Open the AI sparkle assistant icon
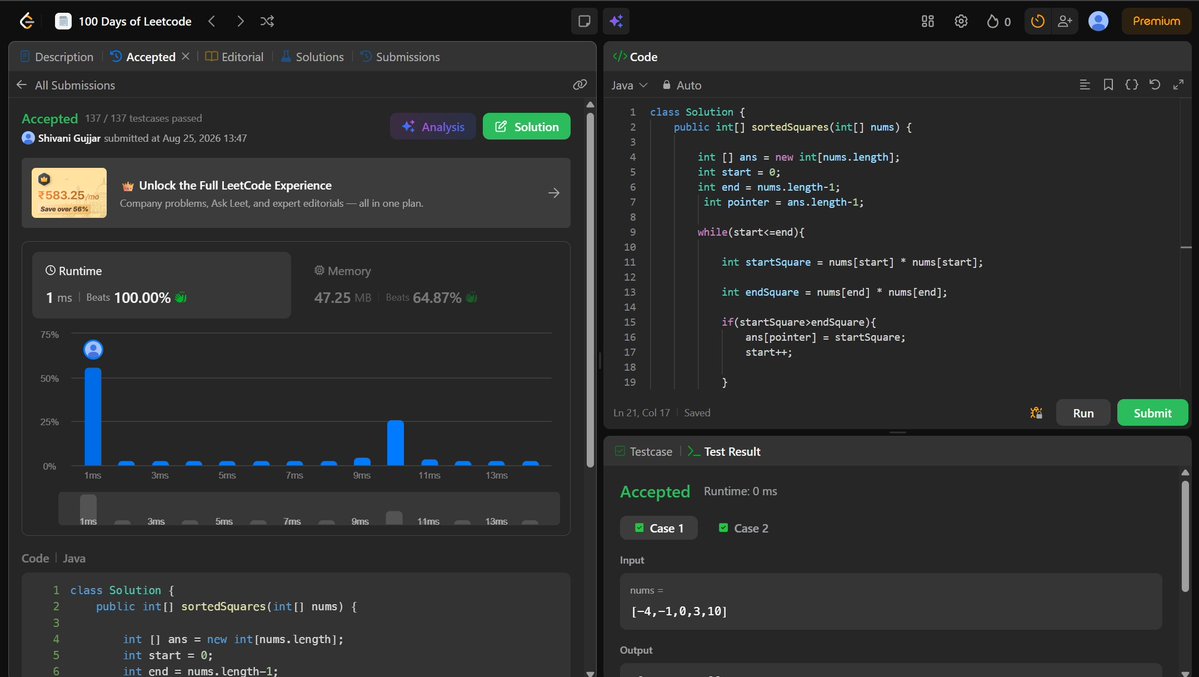Viewport: 1199px width, 677px height. point(616,21)
